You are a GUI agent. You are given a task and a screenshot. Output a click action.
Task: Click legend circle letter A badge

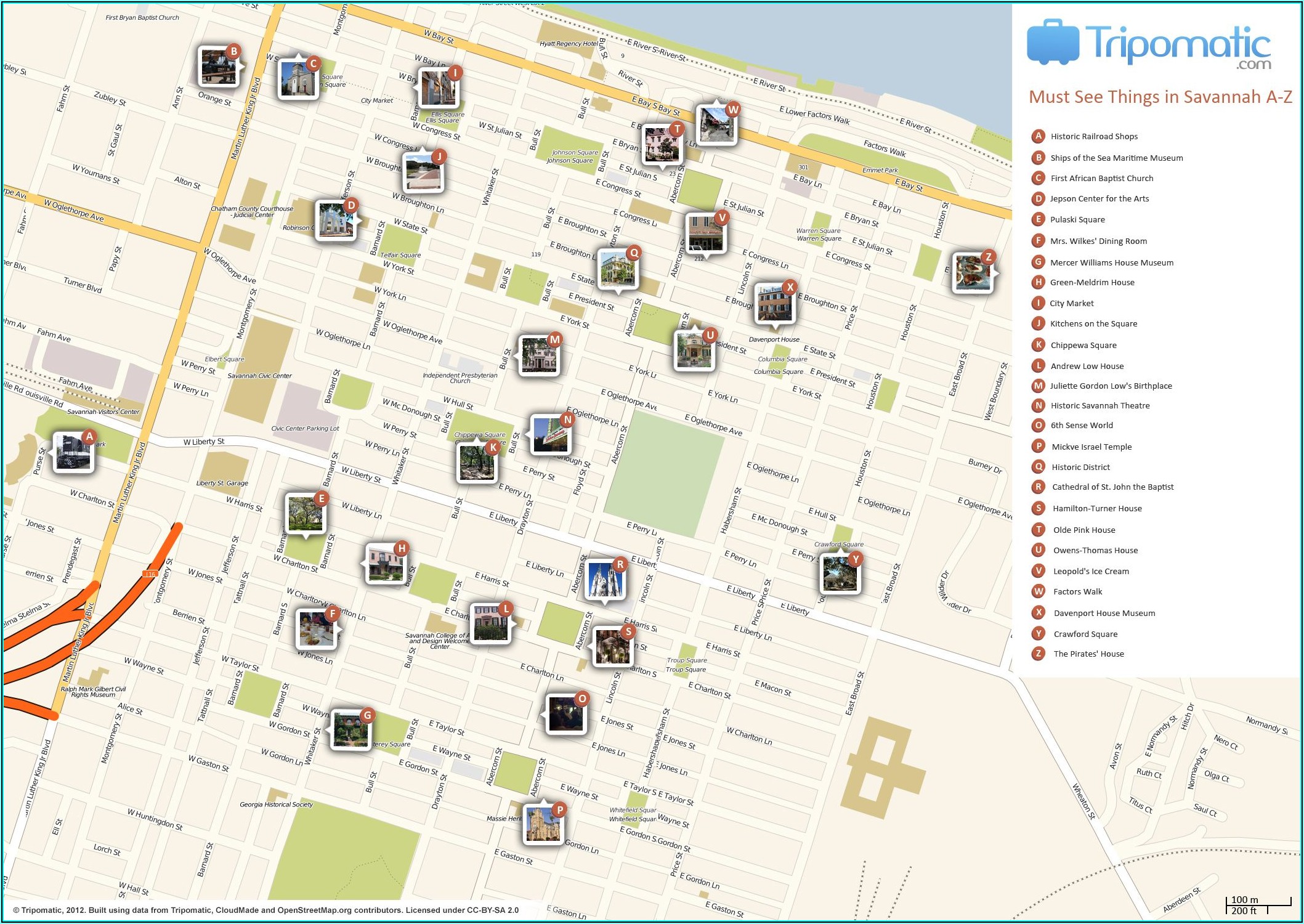(x=1039, y=136)
